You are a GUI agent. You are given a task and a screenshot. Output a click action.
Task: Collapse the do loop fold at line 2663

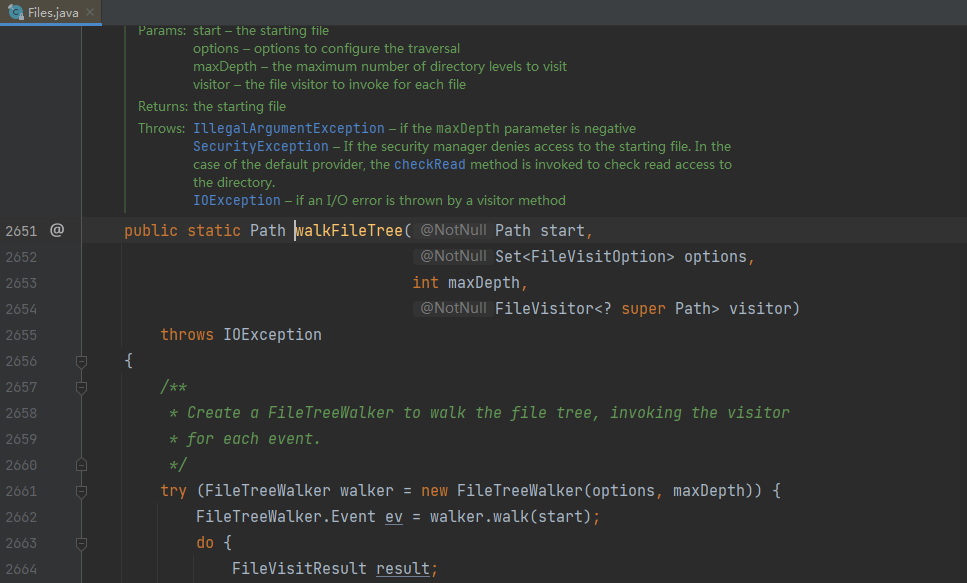81,543
